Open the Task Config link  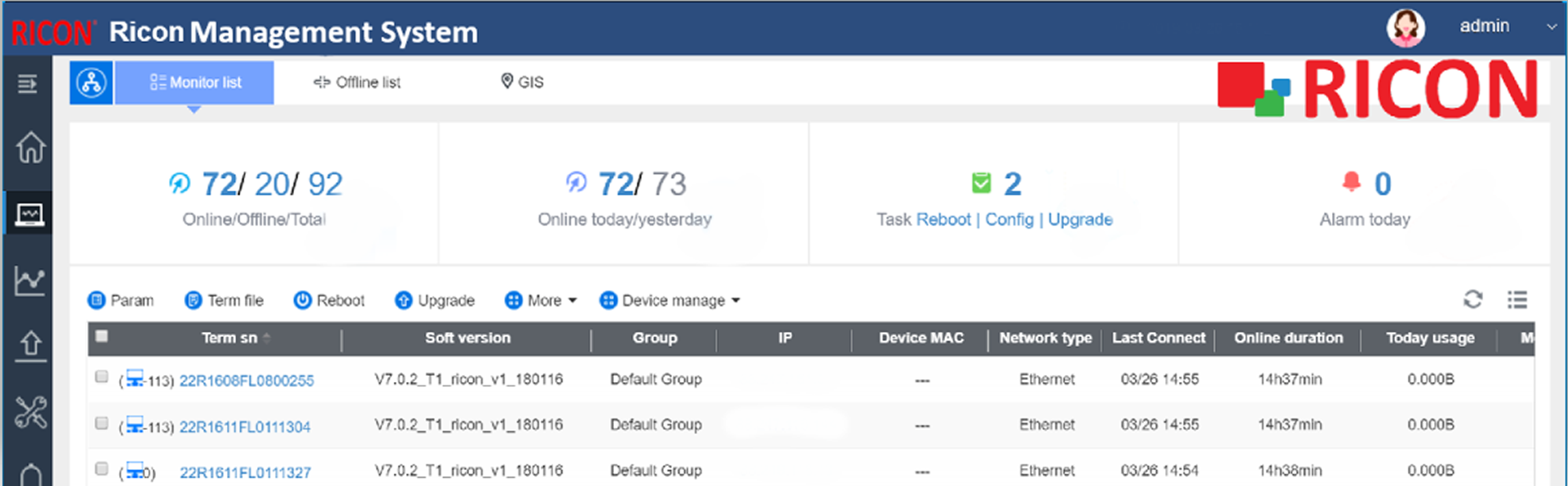[x=1009, y=220]
